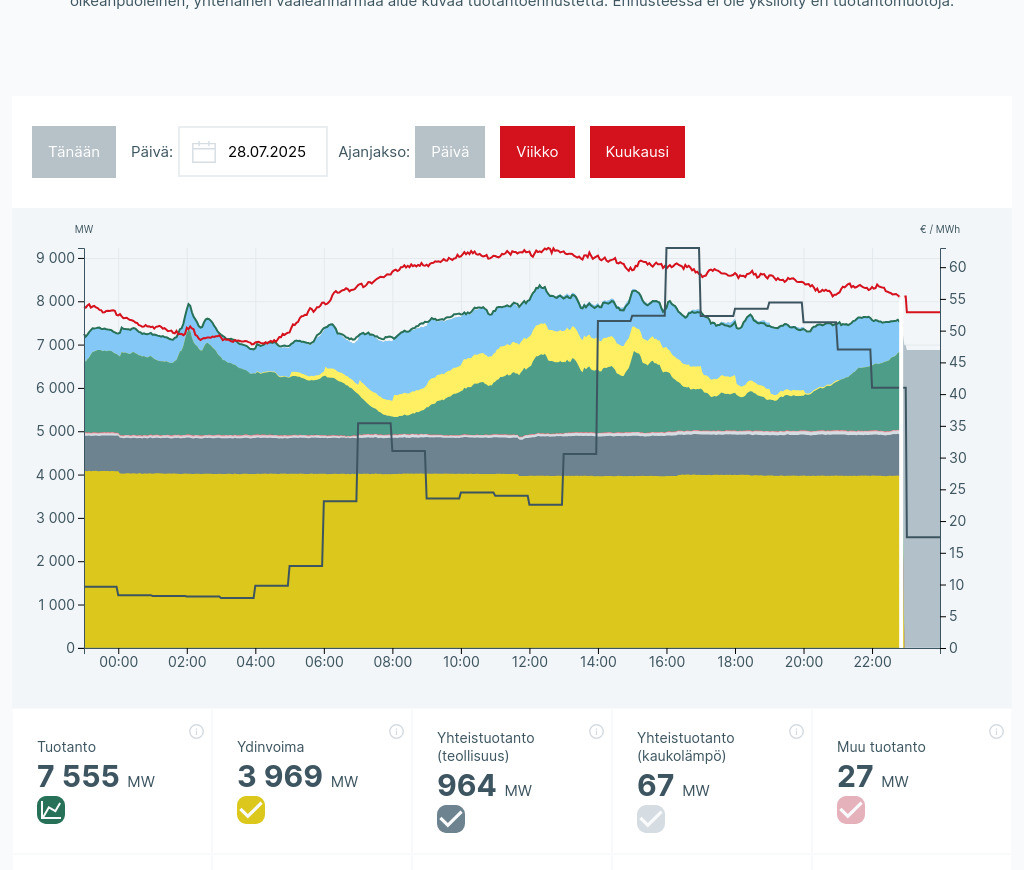Toggle the pink Muu tuotanto checkbox
Screen dimensions: 1024x870
point(851,810)
